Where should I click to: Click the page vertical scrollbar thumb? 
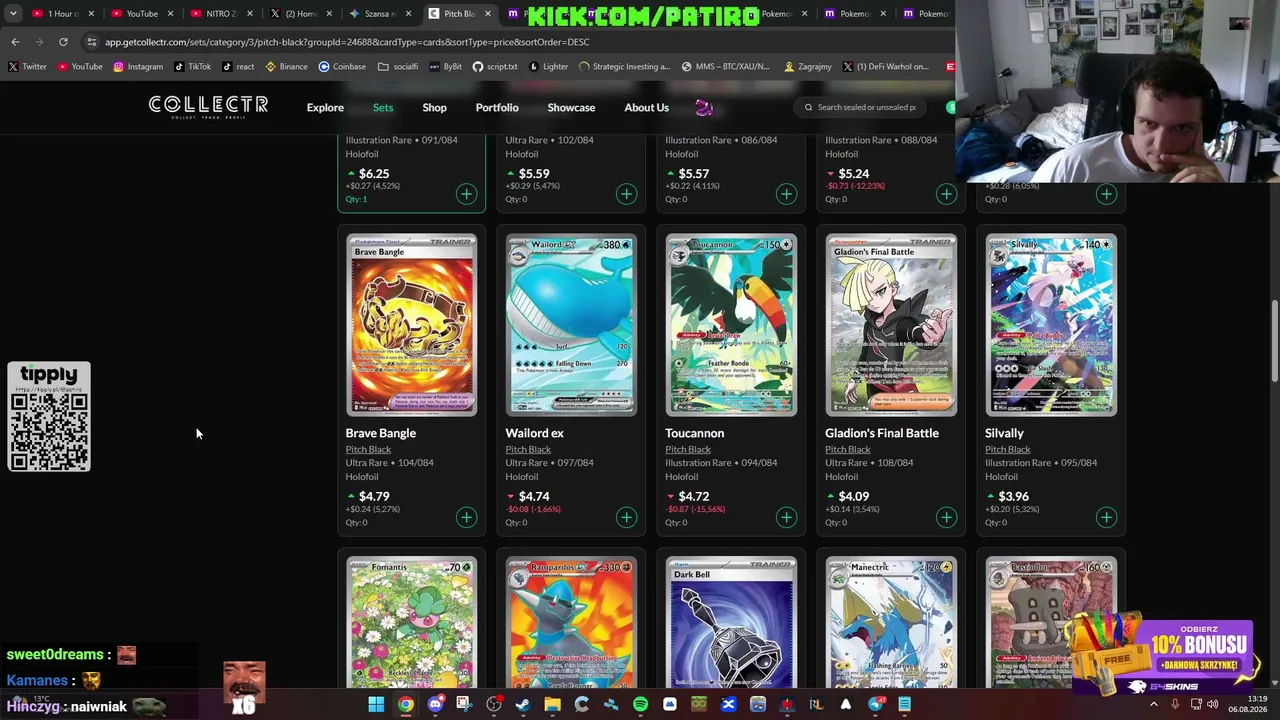pos(1274,340)
